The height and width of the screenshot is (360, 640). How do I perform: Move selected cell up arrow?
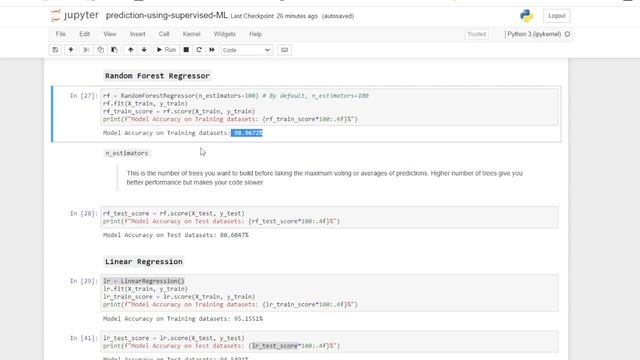tap(131, 50)
